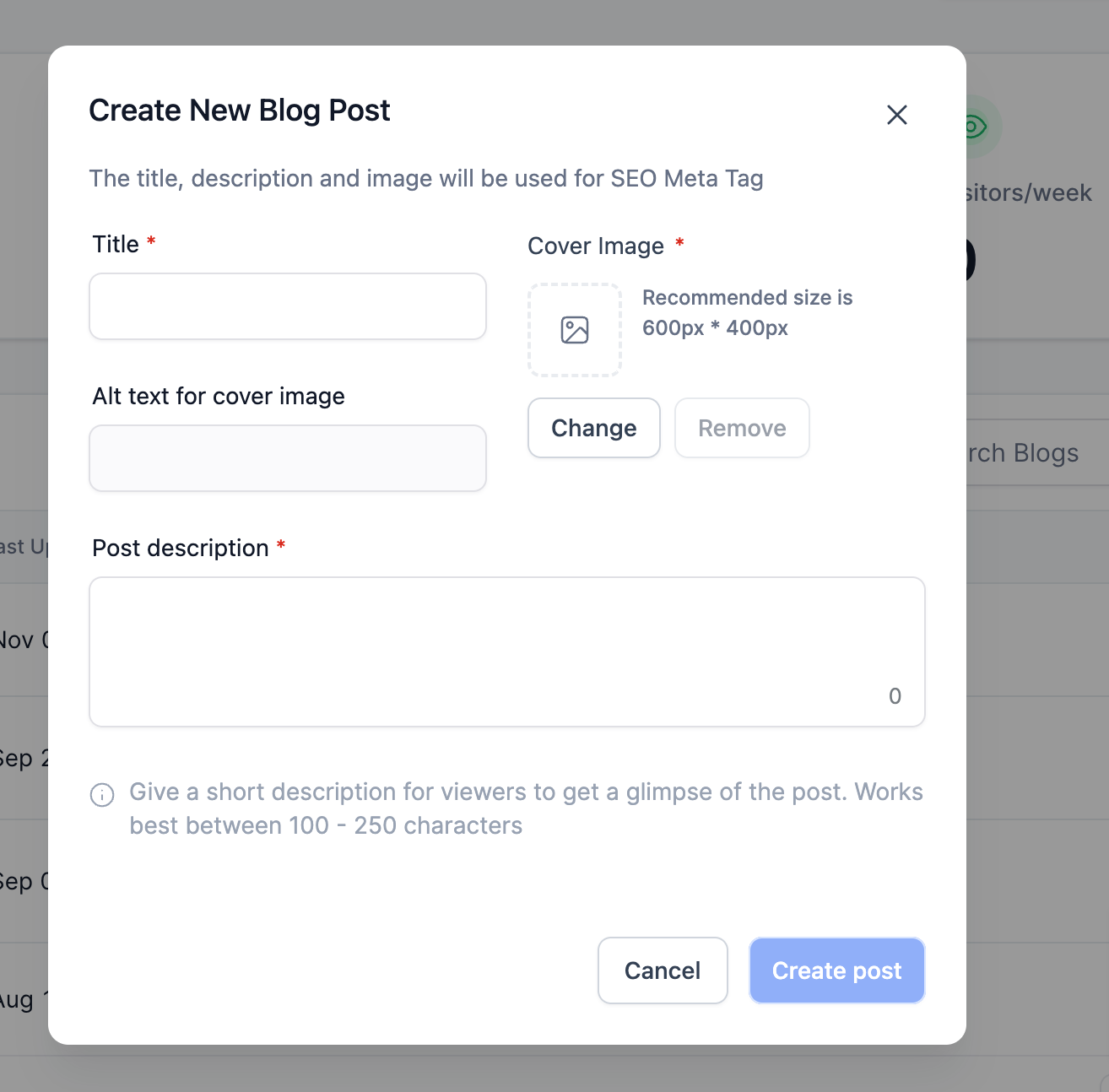This screenshot has width=1109, height=1092.
Task: Focus the Alt text for cover image field
Action: [288, 458]
